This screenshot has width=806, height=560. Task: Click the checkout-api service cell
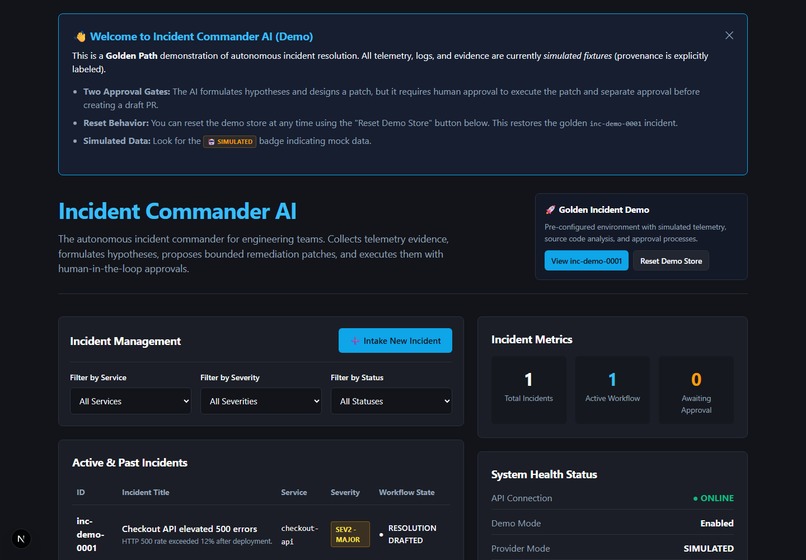click(300, 534)
